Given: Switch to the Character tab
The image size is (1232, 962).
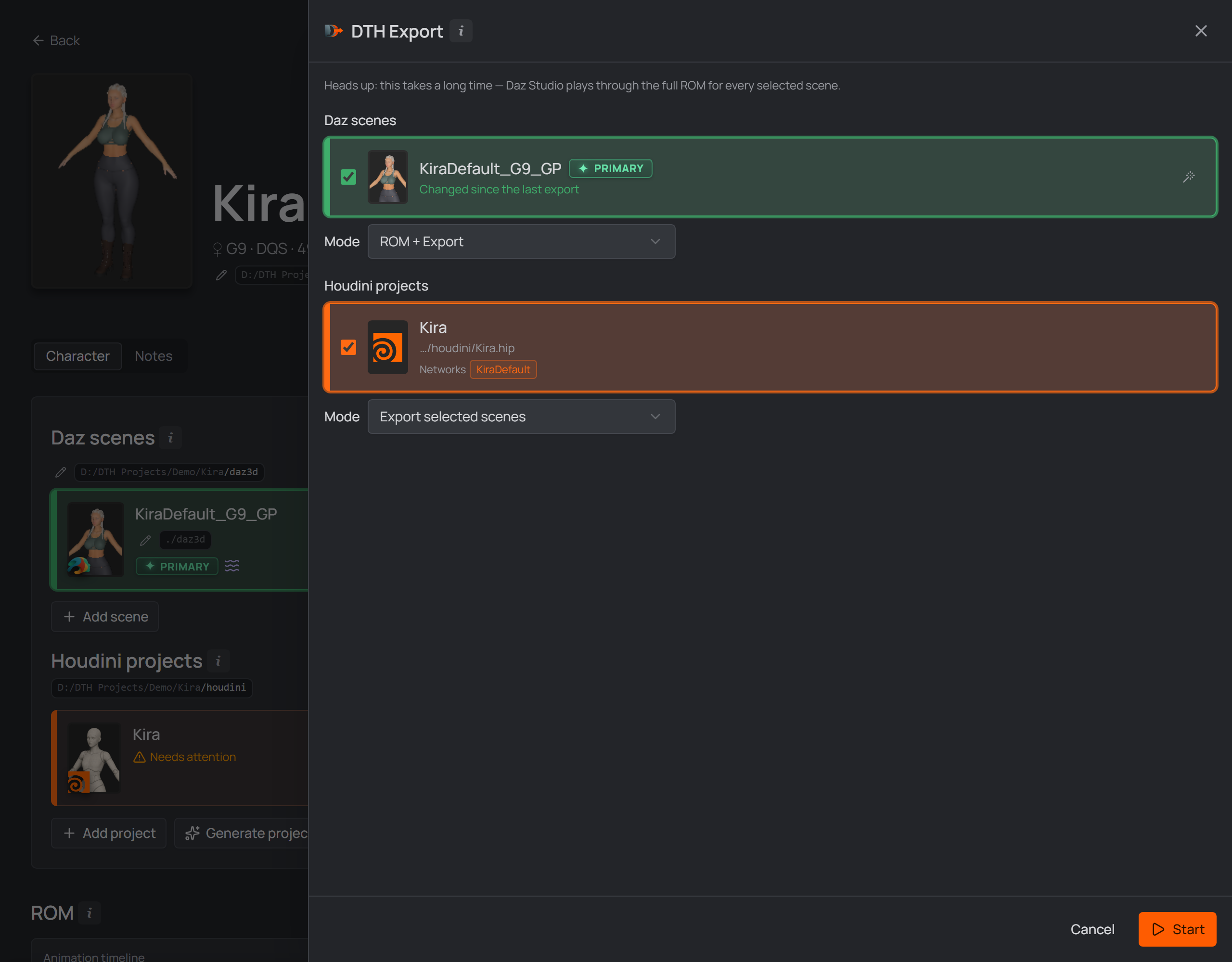Looking at the screenshot, I should (78, 356).
